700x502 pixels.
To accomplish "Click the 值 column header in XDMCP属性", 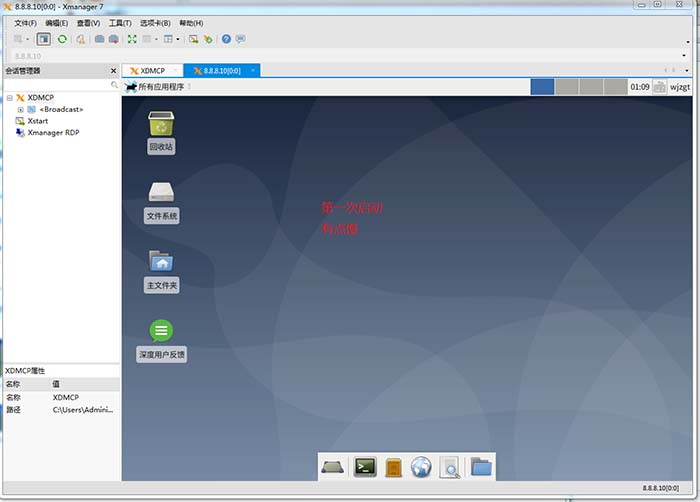I will (85, 384).
